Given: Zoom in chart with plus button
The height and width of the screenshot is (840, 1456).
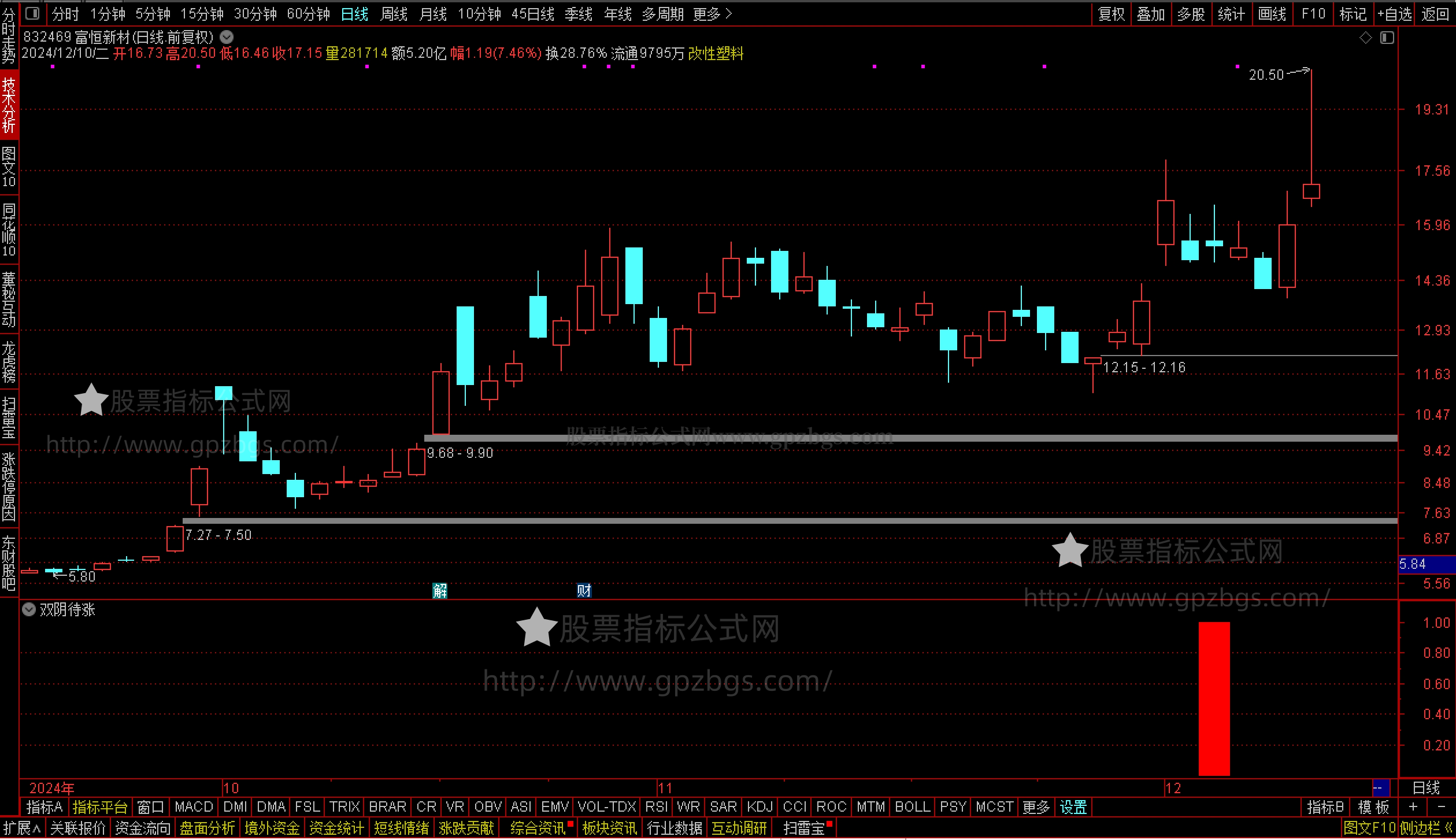Looking at the screenshot, I should point(1413,806).
